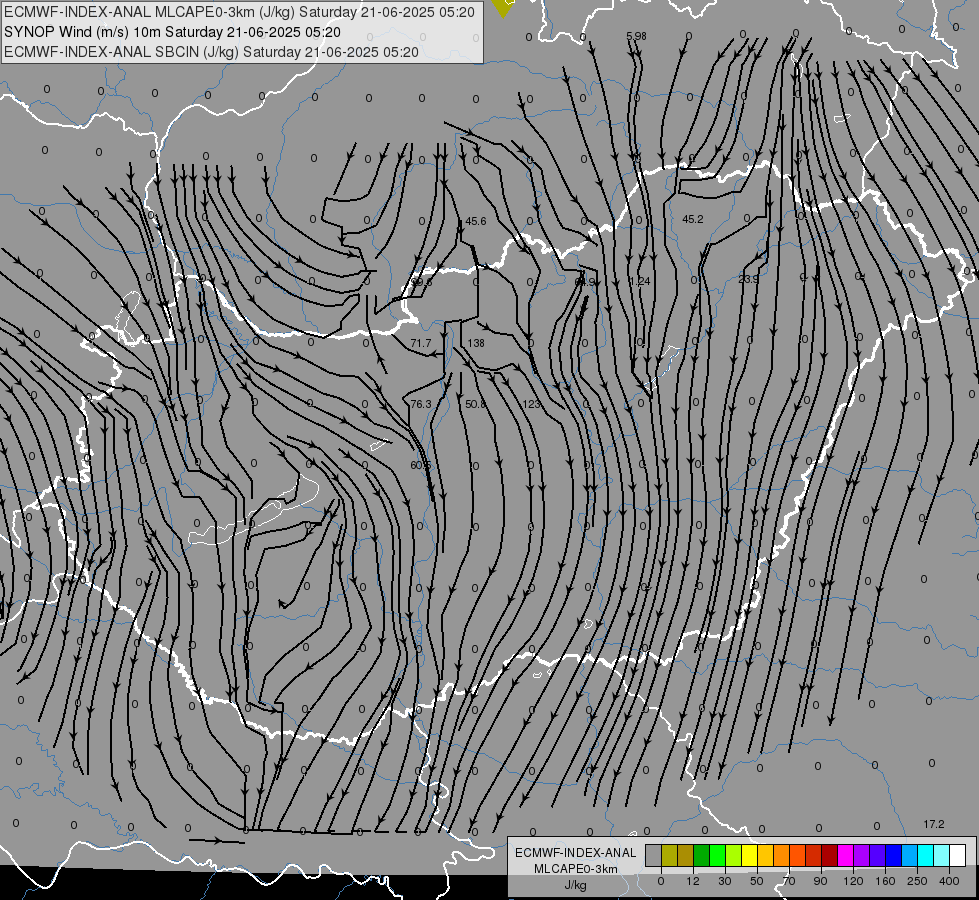The width and height of the screenshot is (979, 900).
Task: Click the legend tick label 120
Action: (x=853, y=881)
